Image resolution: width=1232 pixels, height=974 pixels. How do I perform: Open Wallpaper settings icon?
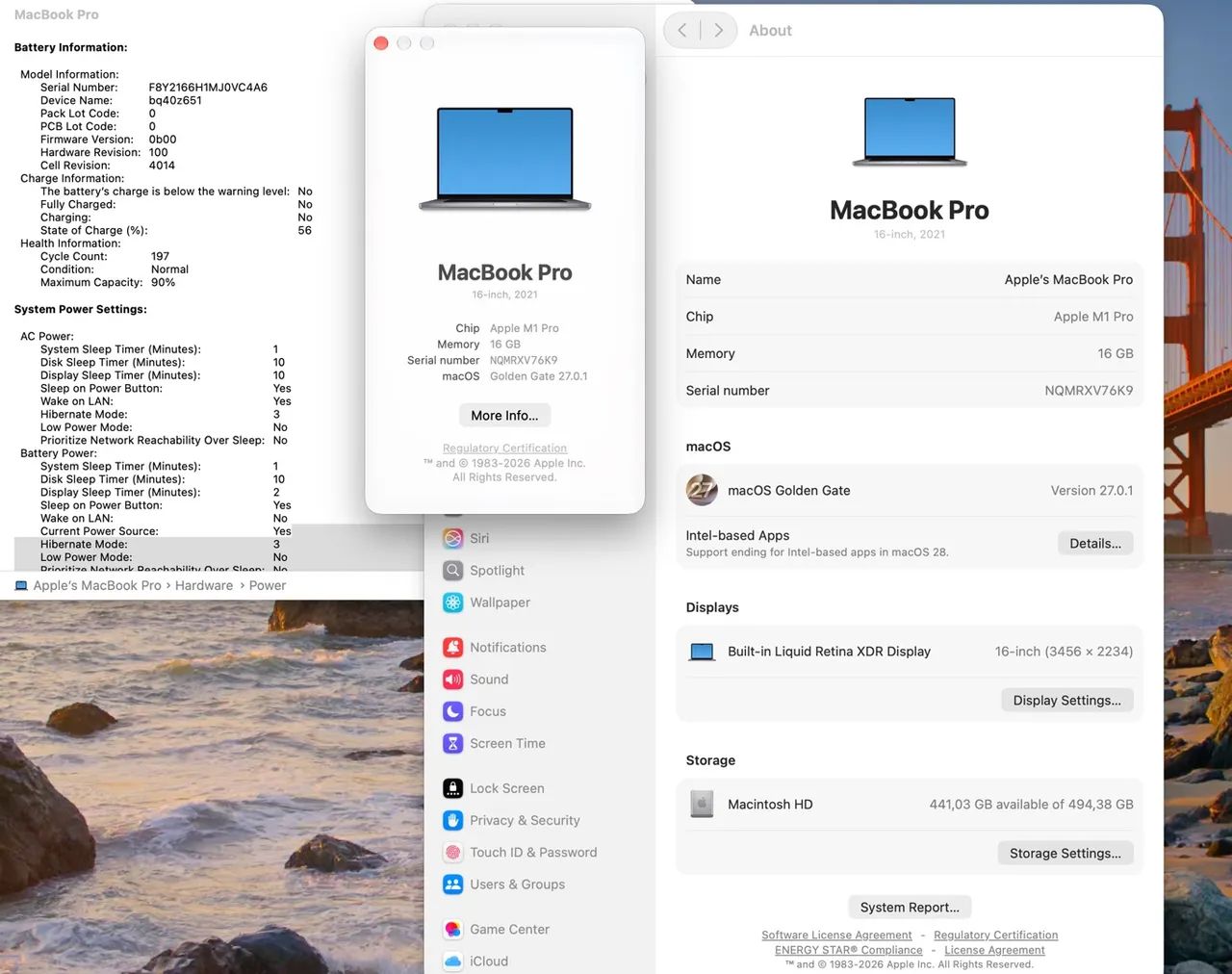pyautogui.click(x=452, y=602)
